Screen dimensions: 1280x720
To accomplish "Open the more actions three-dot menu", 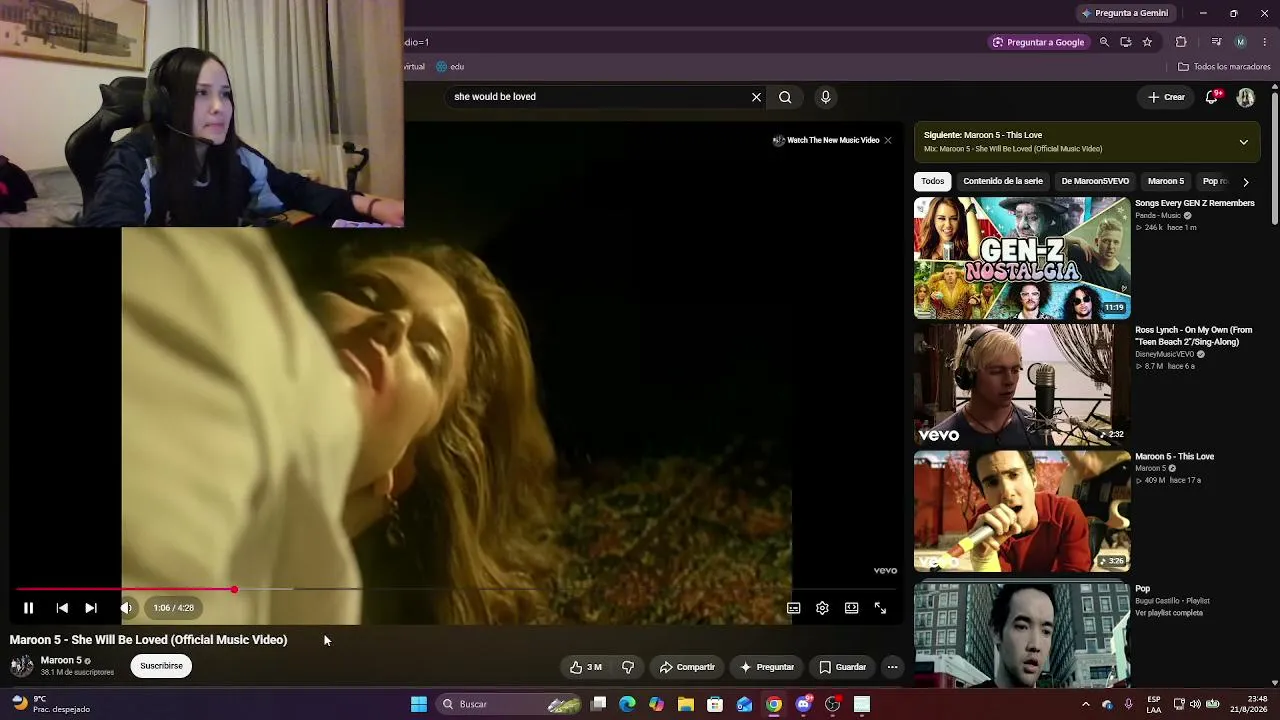I will tap(893, 667).
